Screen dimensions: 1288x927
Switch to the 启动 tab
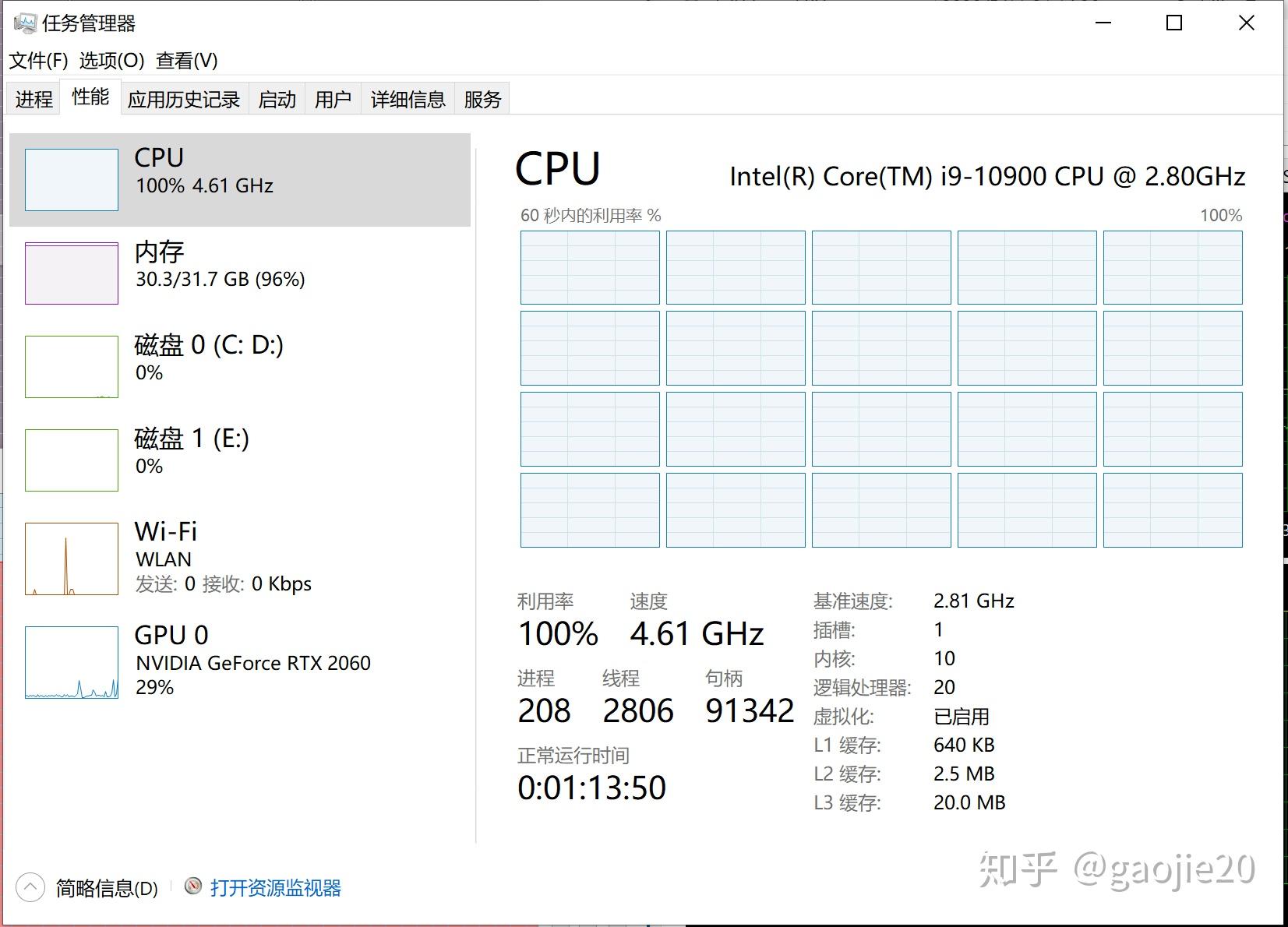coord(277,98)
